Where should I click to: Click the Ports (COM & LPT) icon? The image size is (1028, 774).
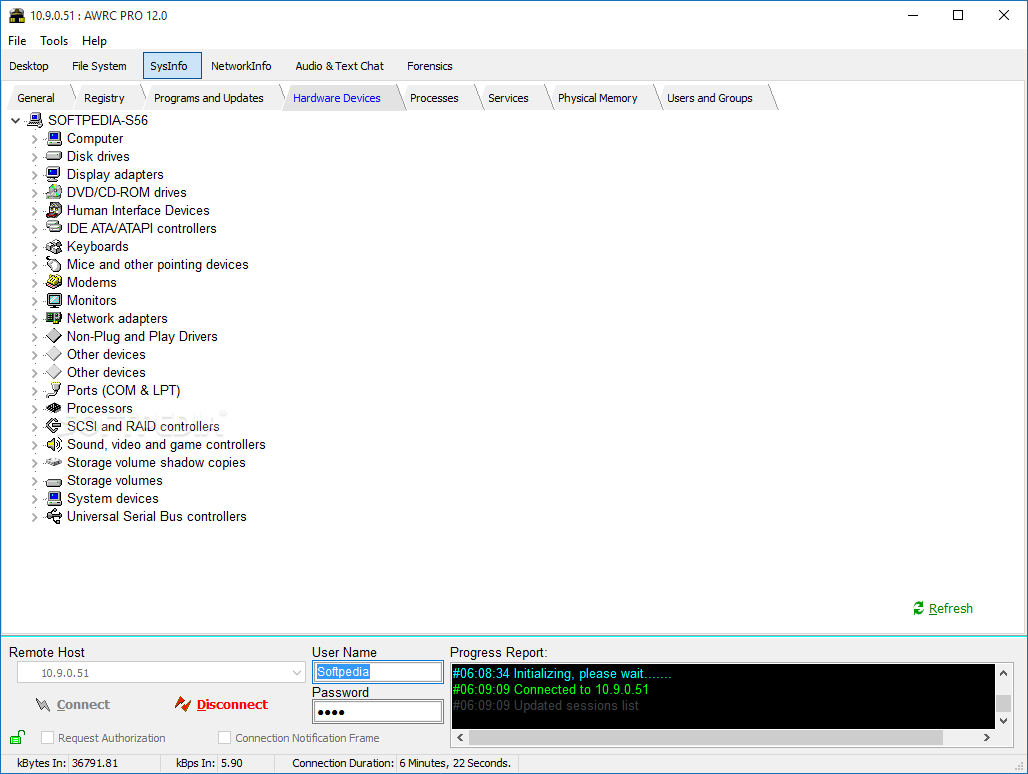54,391
